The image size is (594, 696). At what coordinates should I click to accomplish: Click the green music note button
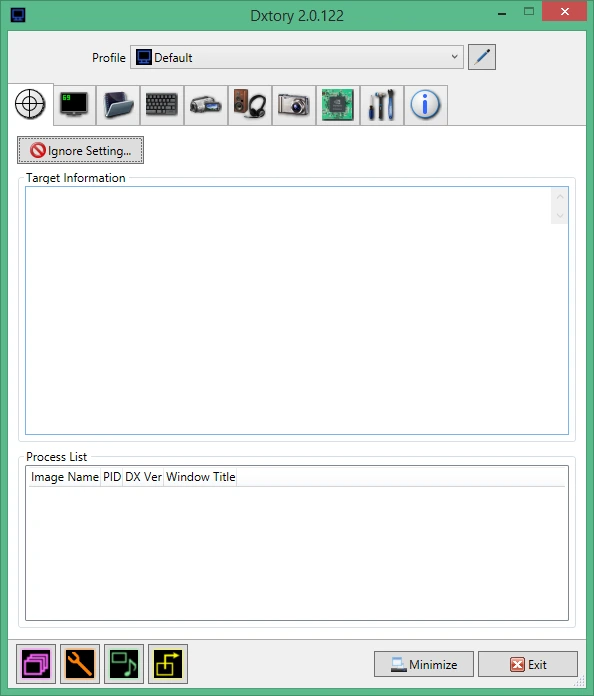click(x=124, y=664)
